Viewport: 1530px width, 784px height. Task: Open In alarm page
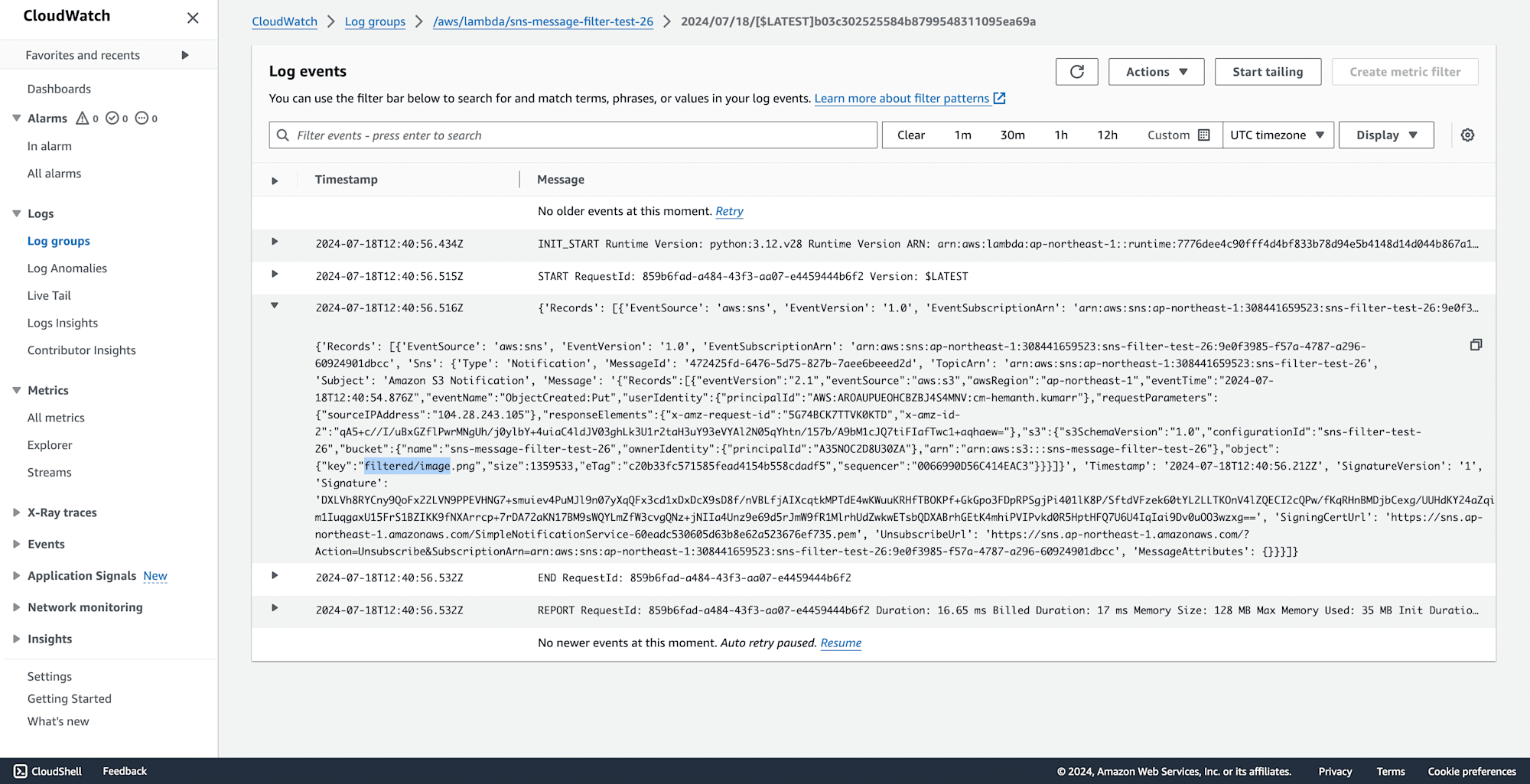point(50,146)
